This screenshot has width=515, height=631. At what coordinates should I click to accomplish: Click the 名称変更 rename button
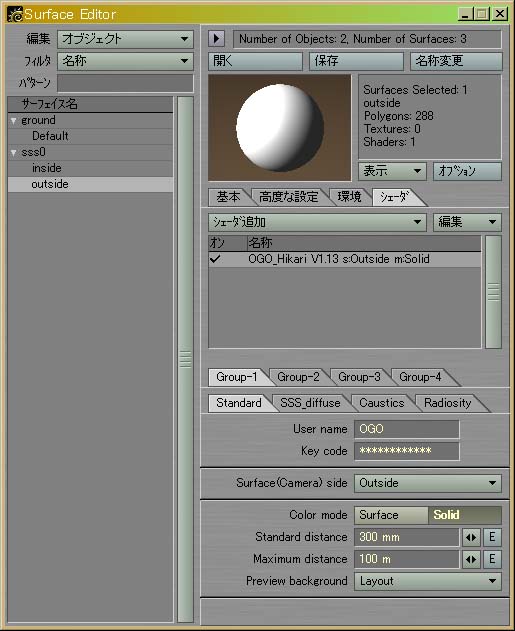(456, 61)
